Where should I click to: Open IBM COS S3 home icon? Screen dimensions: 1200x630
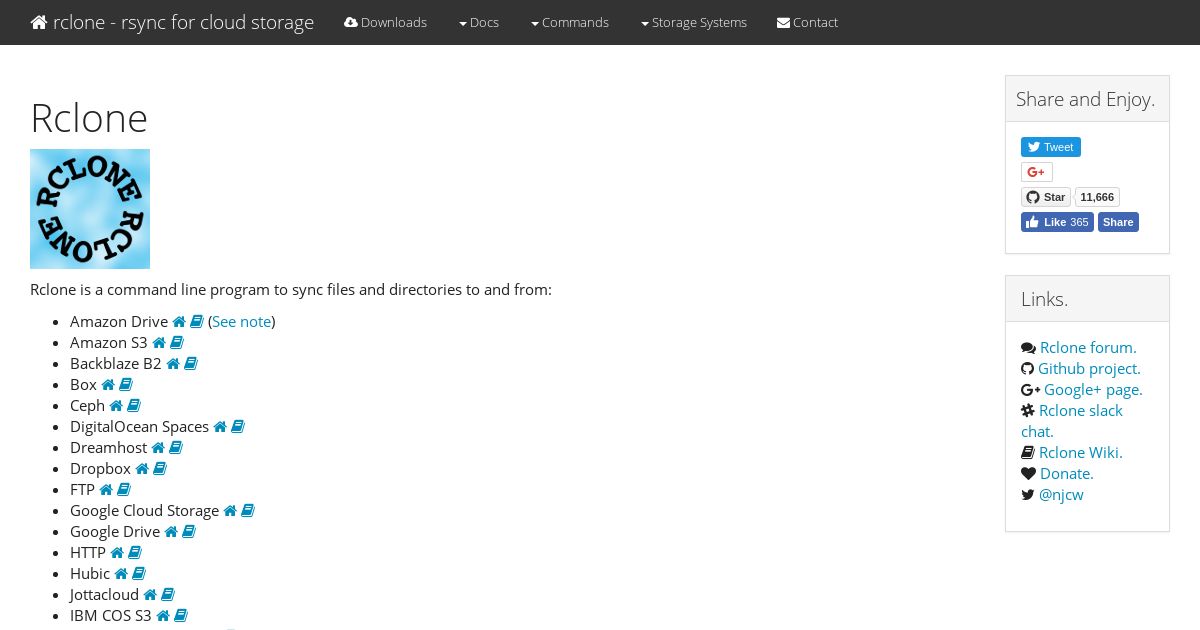pos(163,616)
